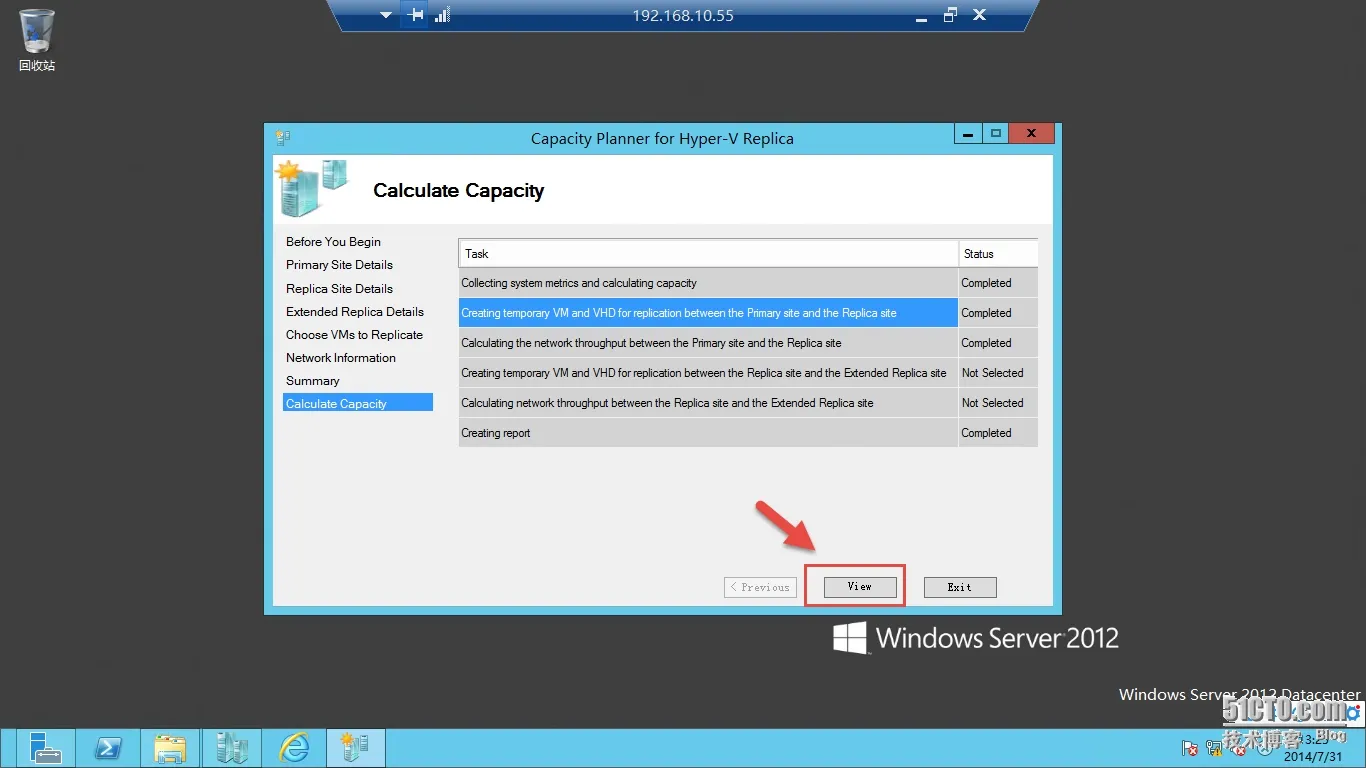Select Extended Replica Details step
This screenshot has height=768, width=1366.
[355, 312]
